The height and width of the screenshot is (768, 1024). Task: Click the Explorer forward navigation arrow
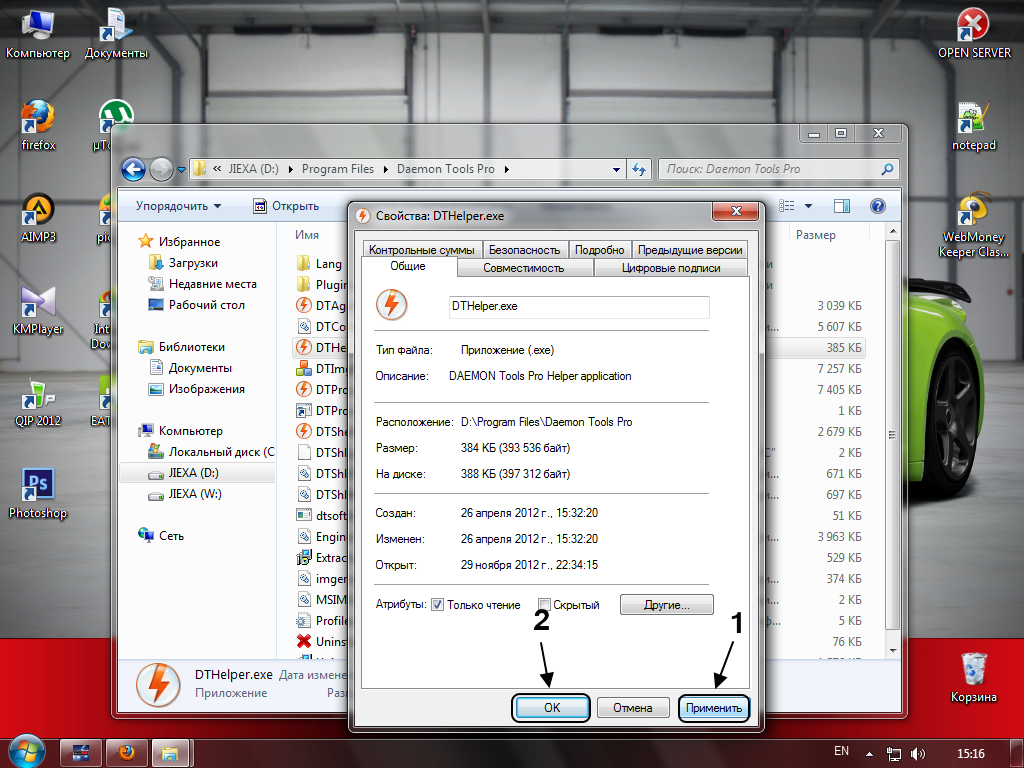click(x=161, y=170)
